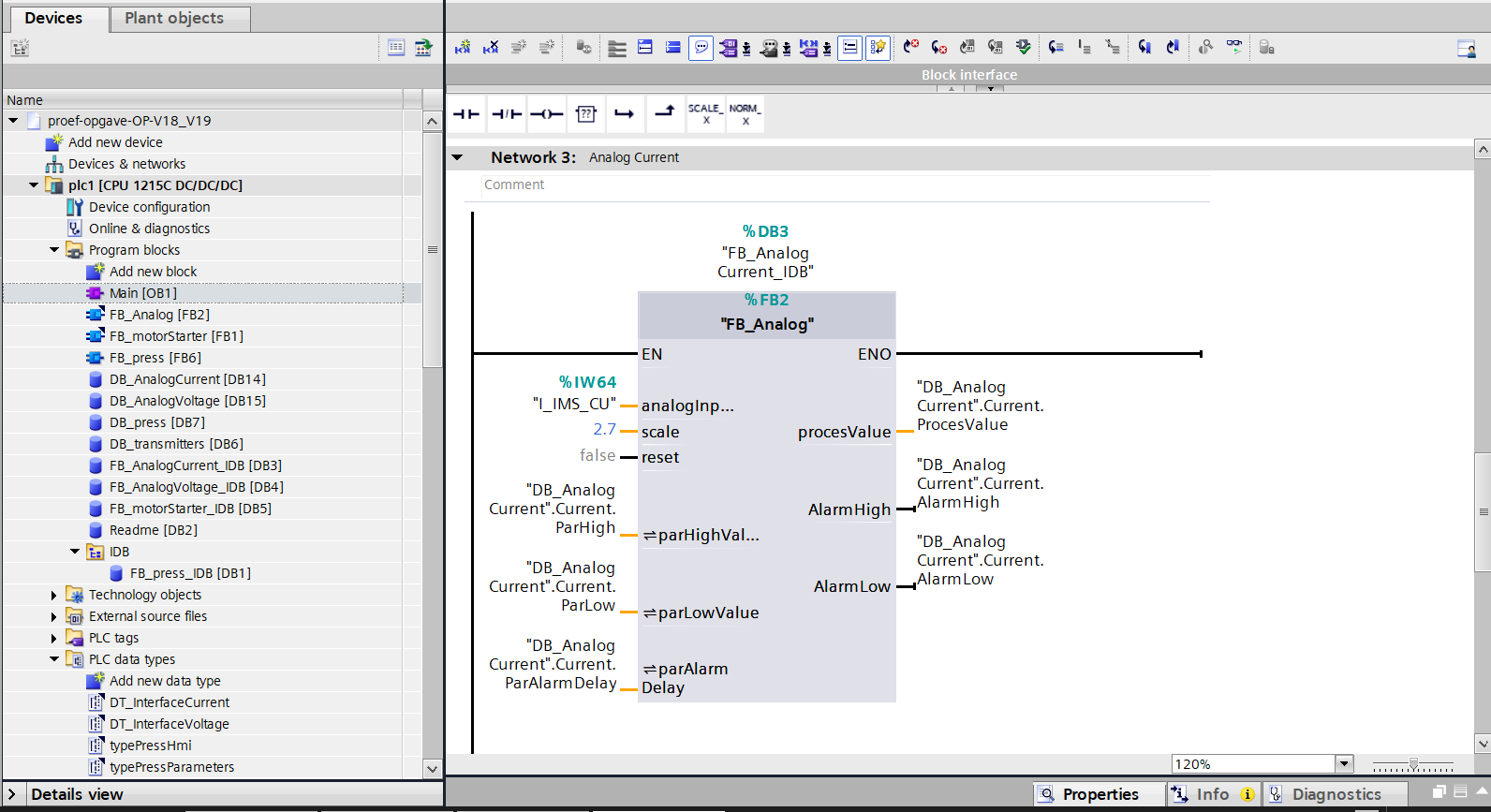This screenshot has width=1491, height=812.
Task: Insert NORM_X instruction from favorites
Action: click(x=745, y=114)
